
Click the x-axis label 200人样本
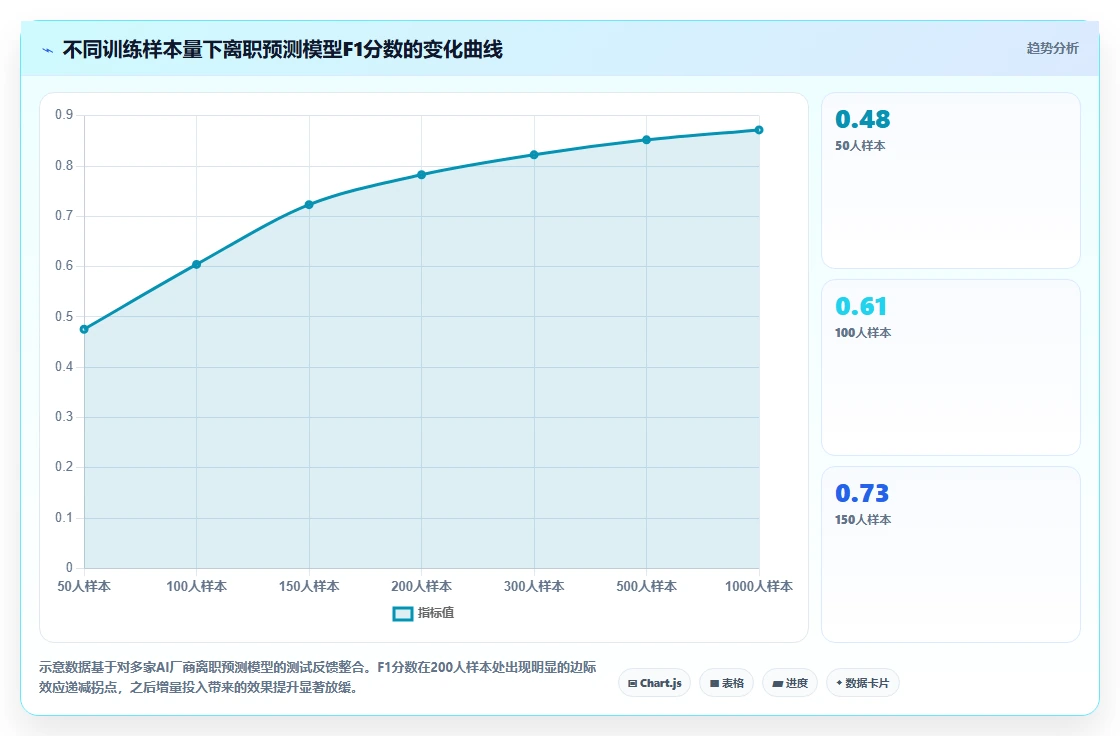click(x=421, y=586)
